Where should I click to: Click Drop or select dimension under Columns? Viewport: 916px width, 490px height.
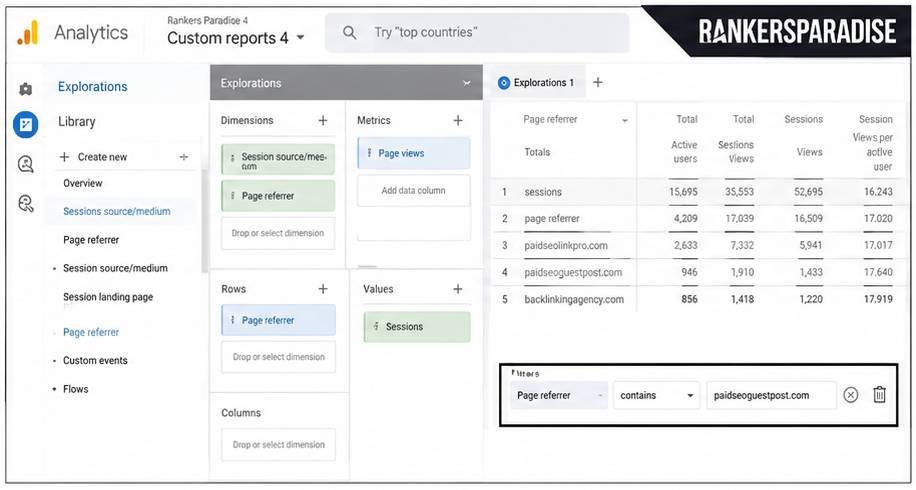pos(278,444)
